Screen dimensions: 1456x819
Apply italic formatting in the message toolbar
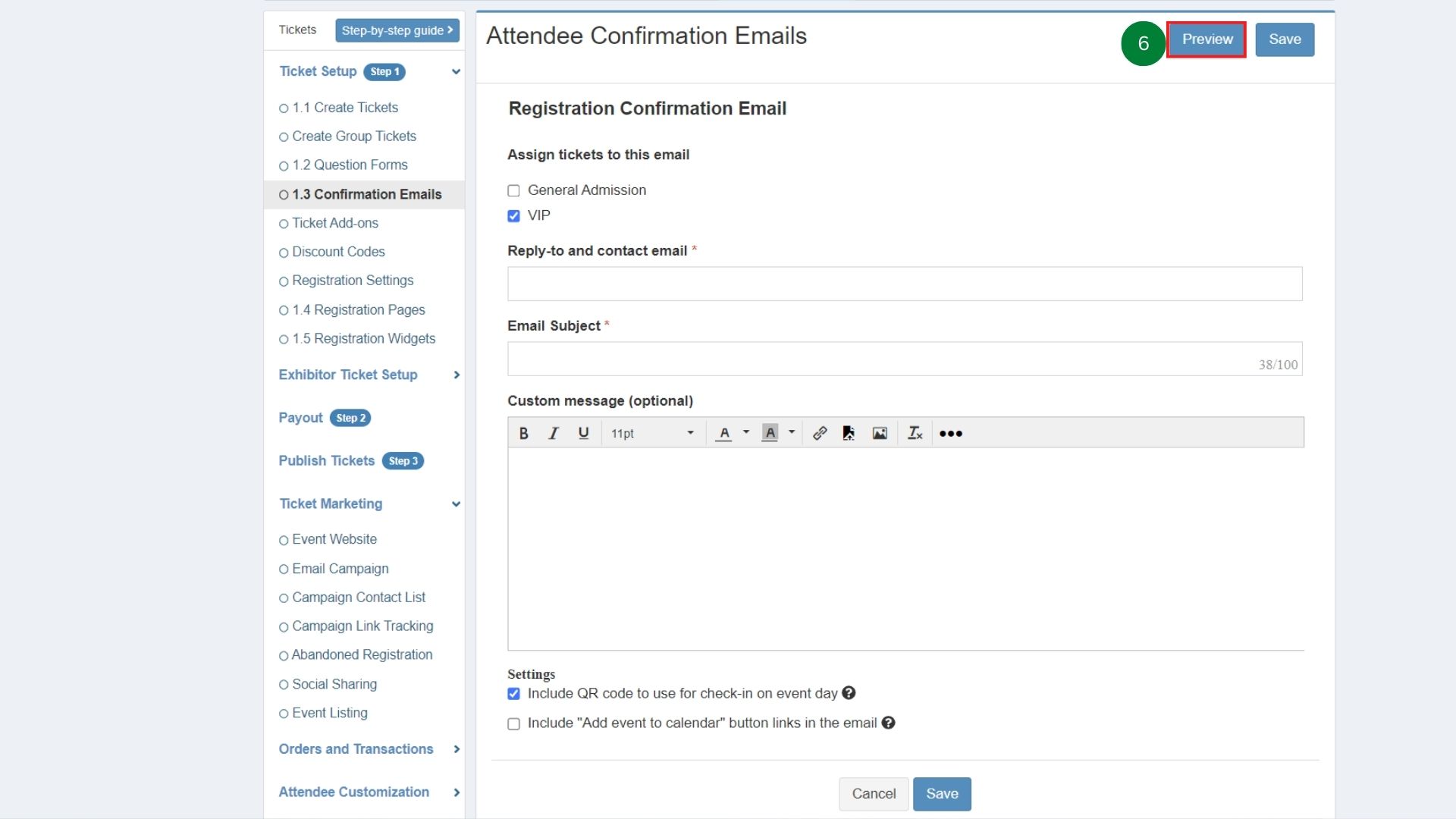point(553,433)
